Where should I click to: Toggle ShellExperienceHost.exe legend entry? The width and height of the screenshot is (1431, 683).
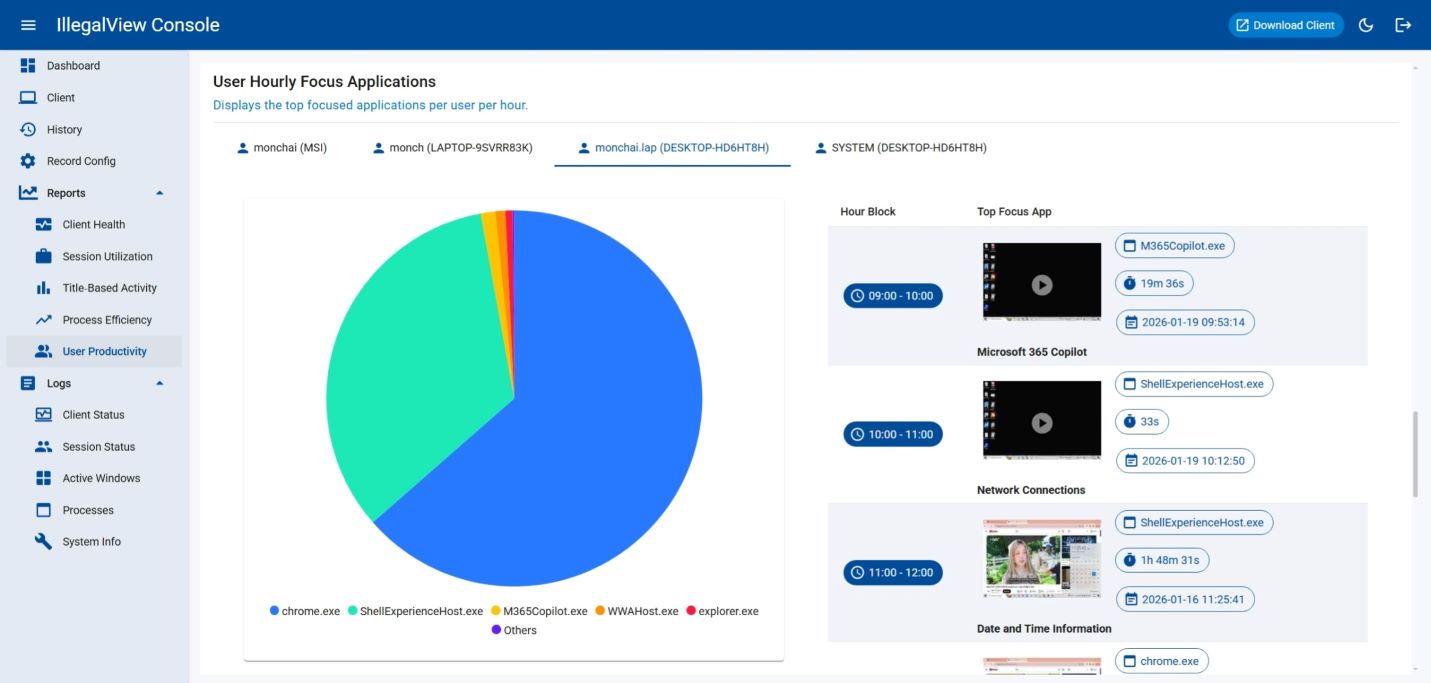[415, 611]
